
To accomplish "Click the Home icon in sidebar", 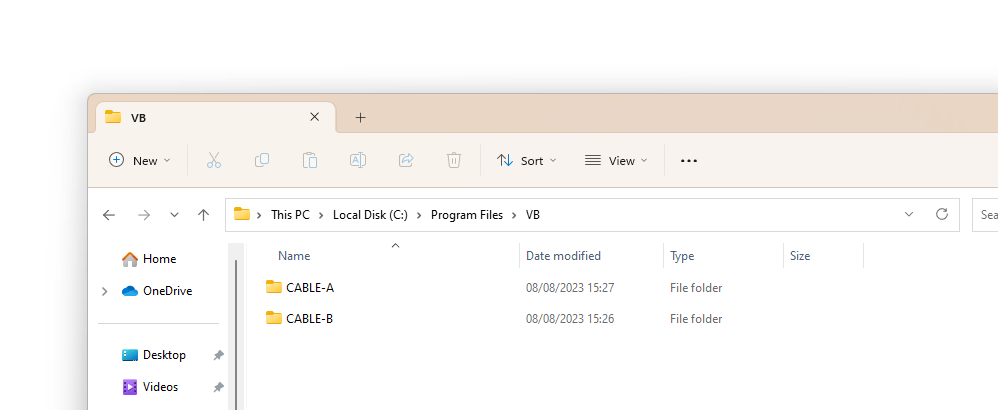I will click(130, 259).
